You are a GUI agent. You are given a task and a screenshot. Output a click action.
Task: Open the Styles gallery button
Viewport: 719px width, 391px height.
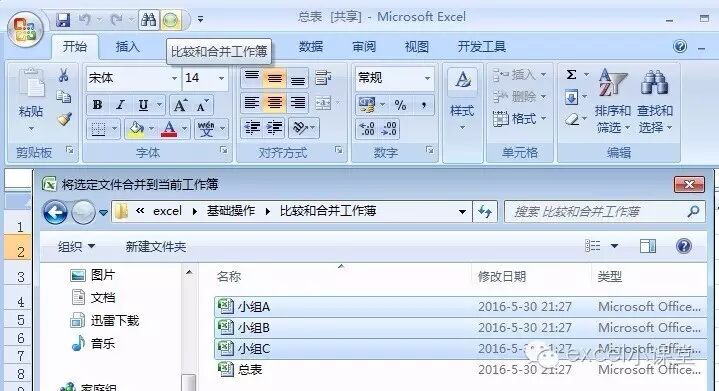coord(462,99)
